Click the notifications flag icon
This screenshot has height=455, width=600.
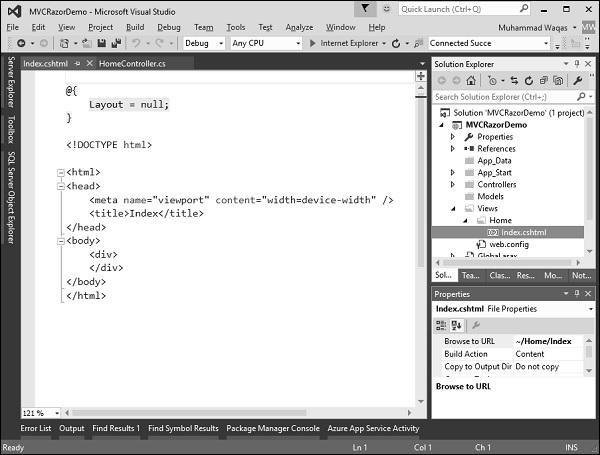[x=365, y=8]
